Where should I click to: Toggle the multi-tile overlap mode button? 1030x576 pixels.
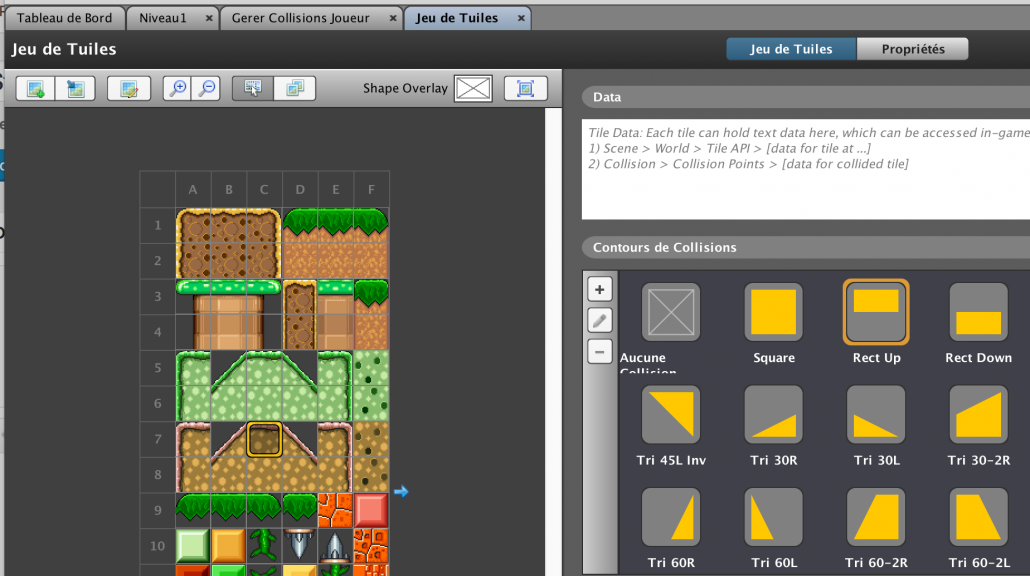pyautogui.click(x=295, y=88)
